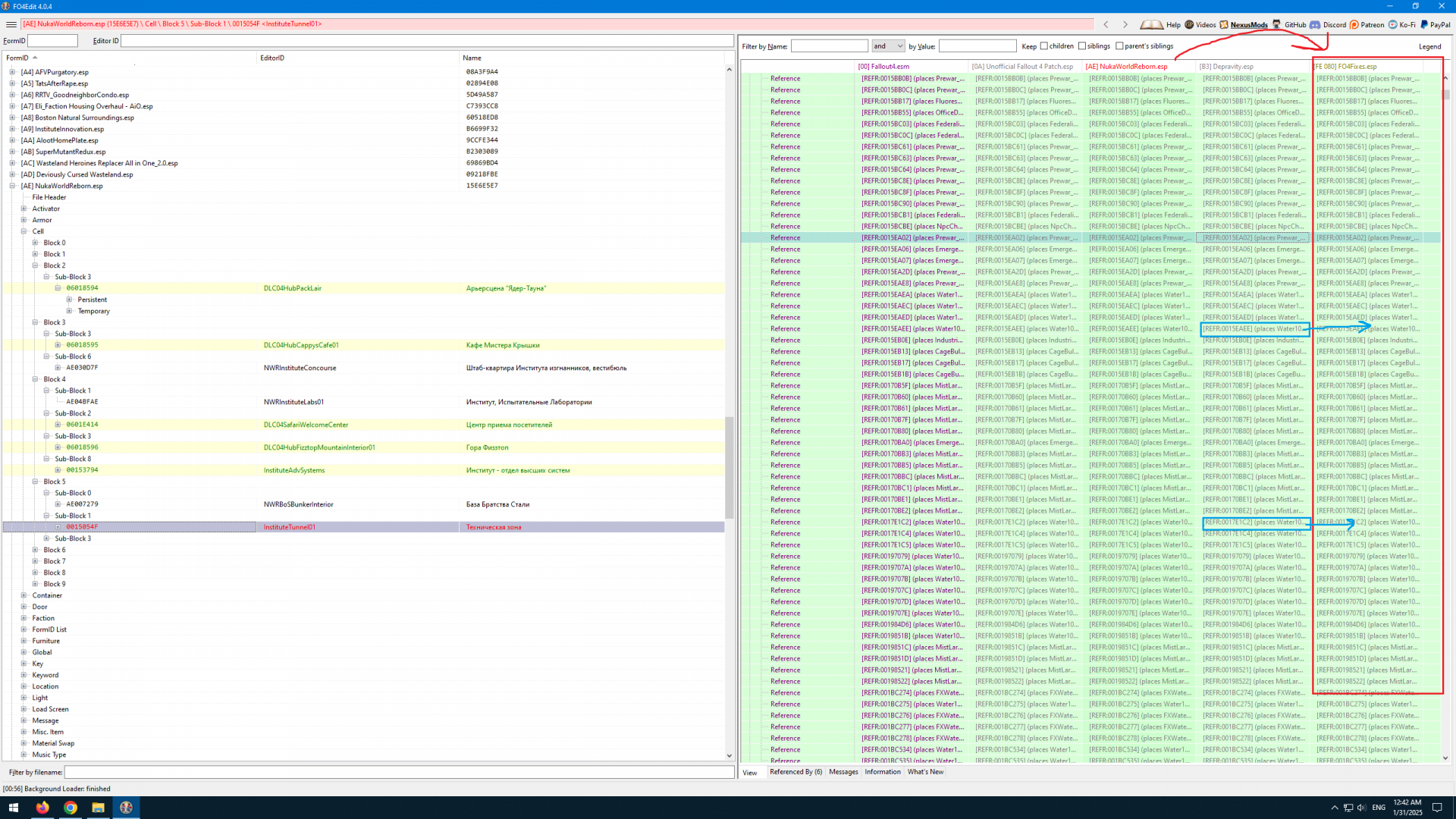Screen dimensions: 1456x819
Task: Select the InstituteTunnel01 cell record
Action: coord(289,527)
